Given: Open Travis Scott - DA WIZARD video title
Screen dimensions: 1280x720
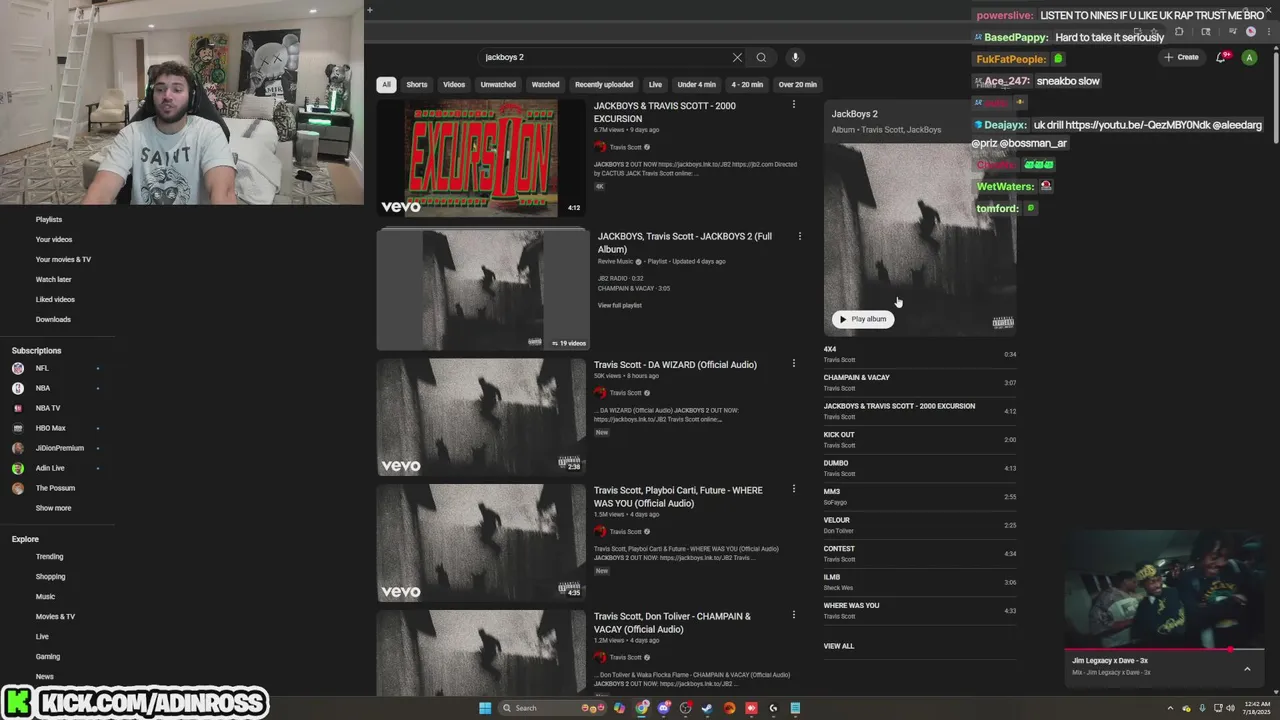Looking at the screenshot, I should click(x=675, y=365).
